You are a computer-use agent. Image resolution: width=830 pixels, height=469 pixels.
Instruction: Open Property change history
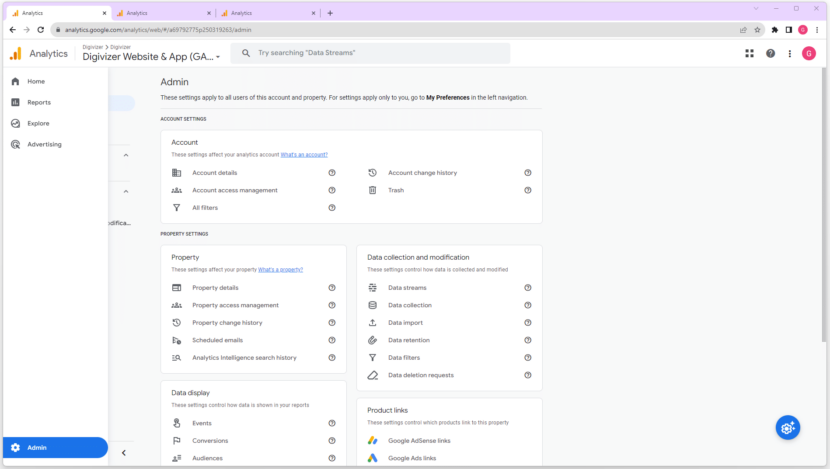tap(227, 322)
